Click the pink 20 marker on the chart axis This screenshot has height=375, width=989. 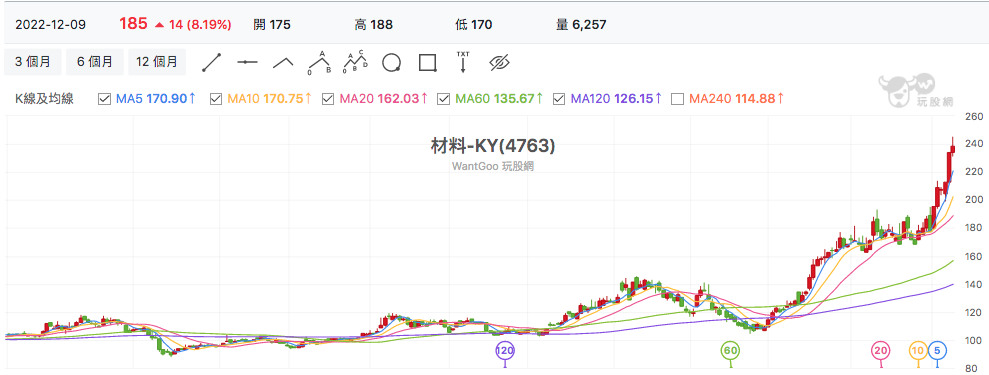(x=881, y=350)
